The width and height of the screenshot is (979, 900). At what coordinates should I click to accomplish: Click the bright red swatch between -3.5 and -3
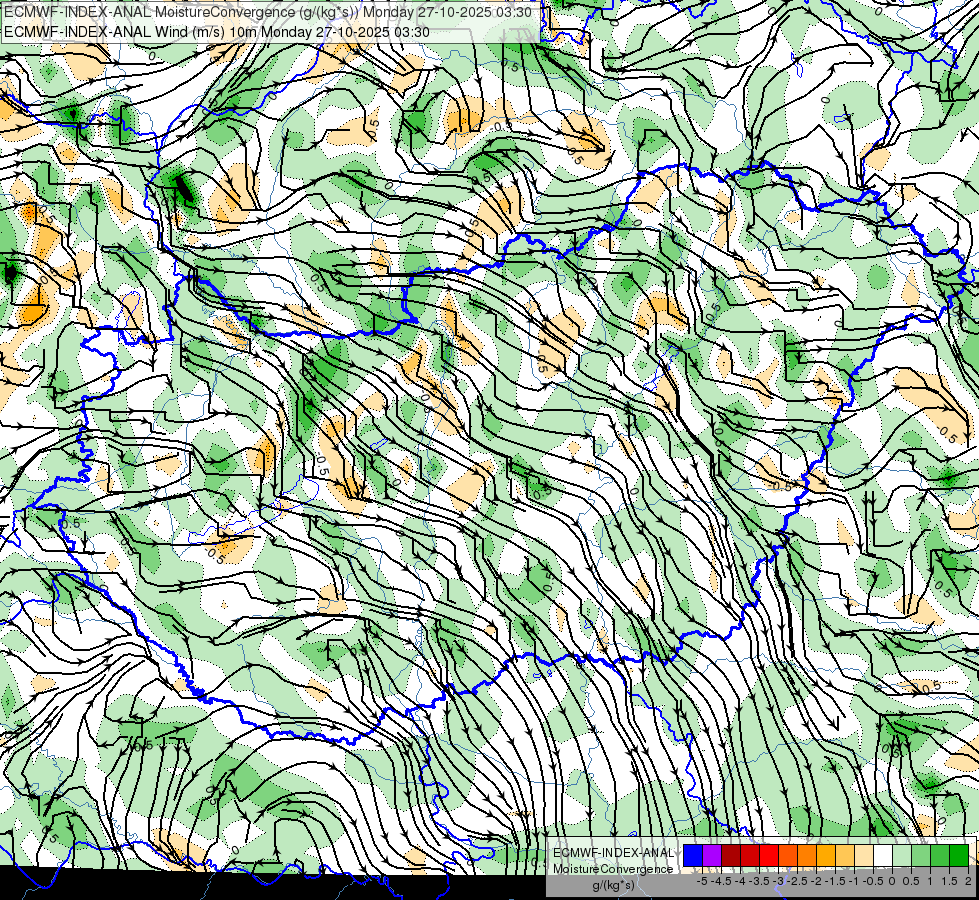coord(769,855)
